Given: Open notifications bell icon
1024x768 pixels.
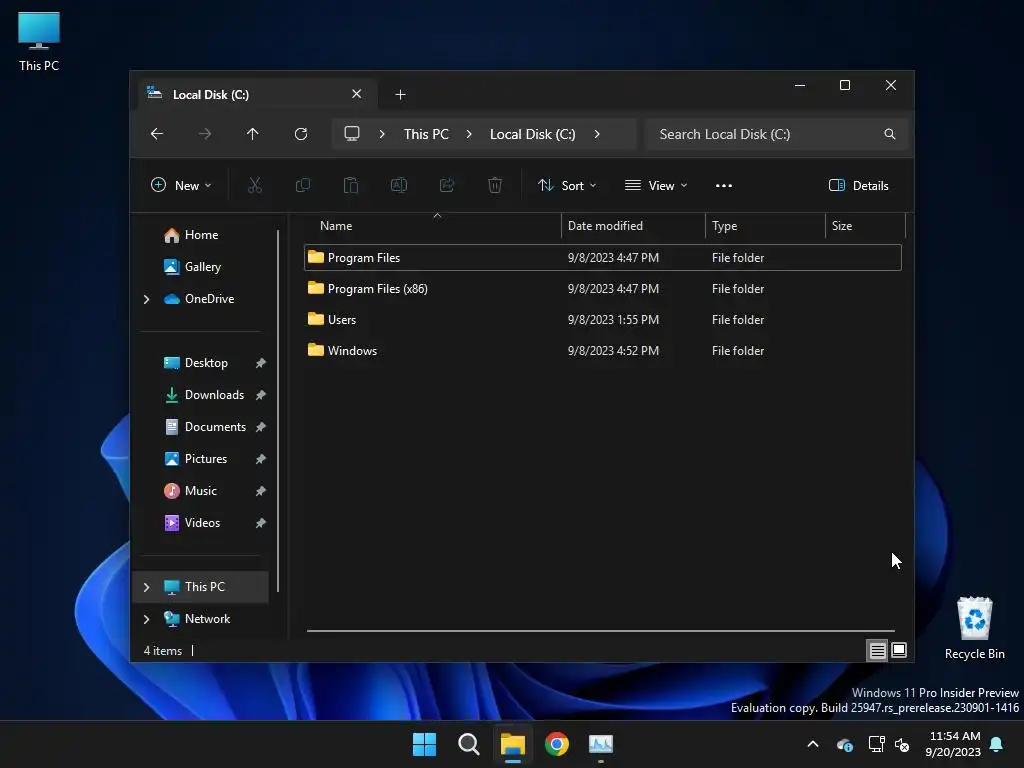Looking at the screenshot, I should click(x=997, y=744).
